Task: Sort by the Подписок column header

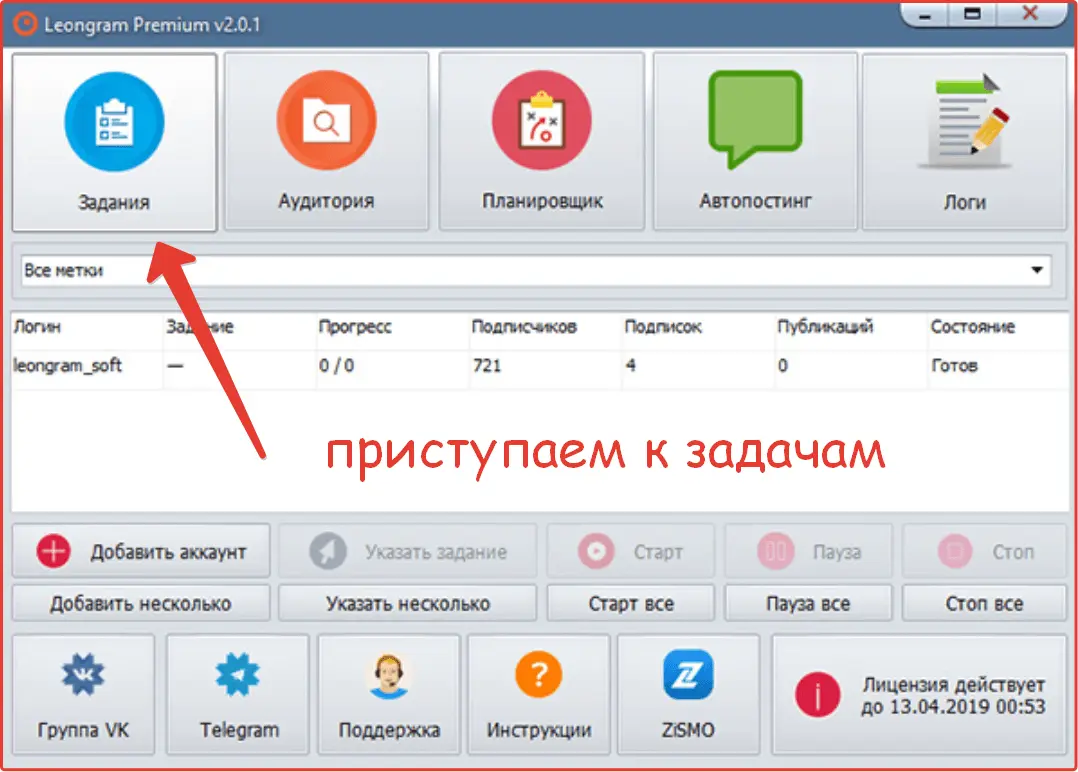Action: coord(698,327)
